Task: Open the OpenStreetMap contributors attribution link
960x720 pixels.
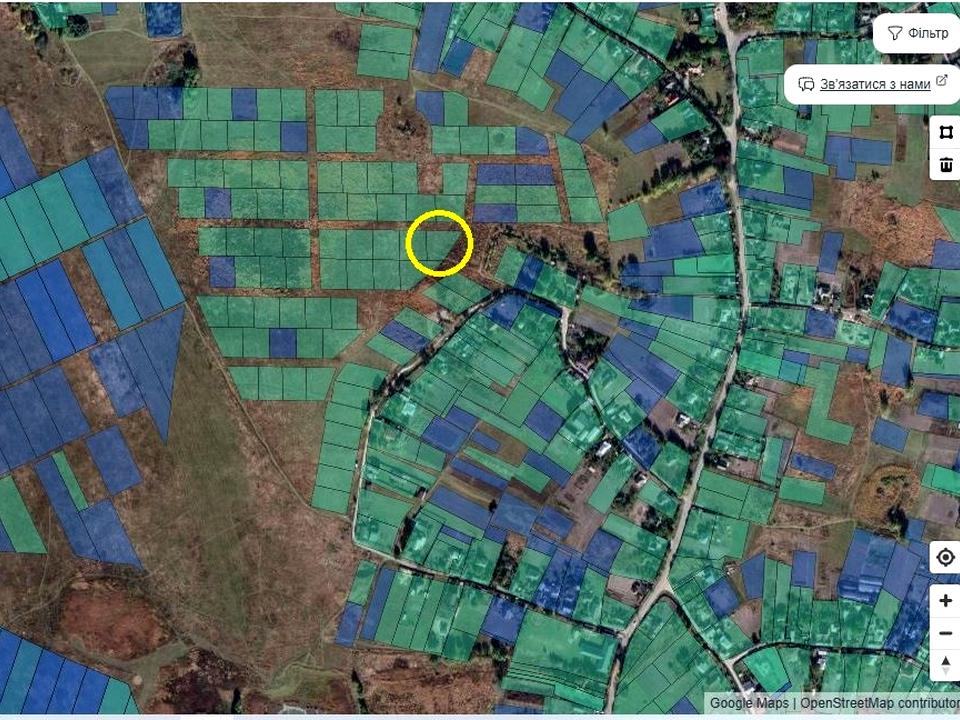Action: [880, 703]
